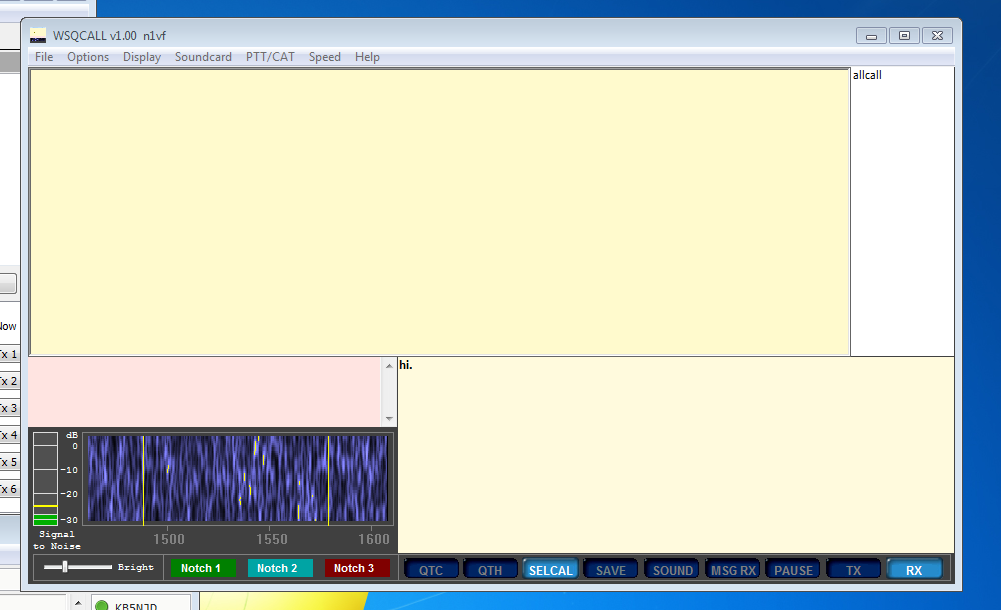Click the transmit text area containing hi.
Image resolution: width=1001 pixels, height=610 pixels.
click(x=675, y=454)
